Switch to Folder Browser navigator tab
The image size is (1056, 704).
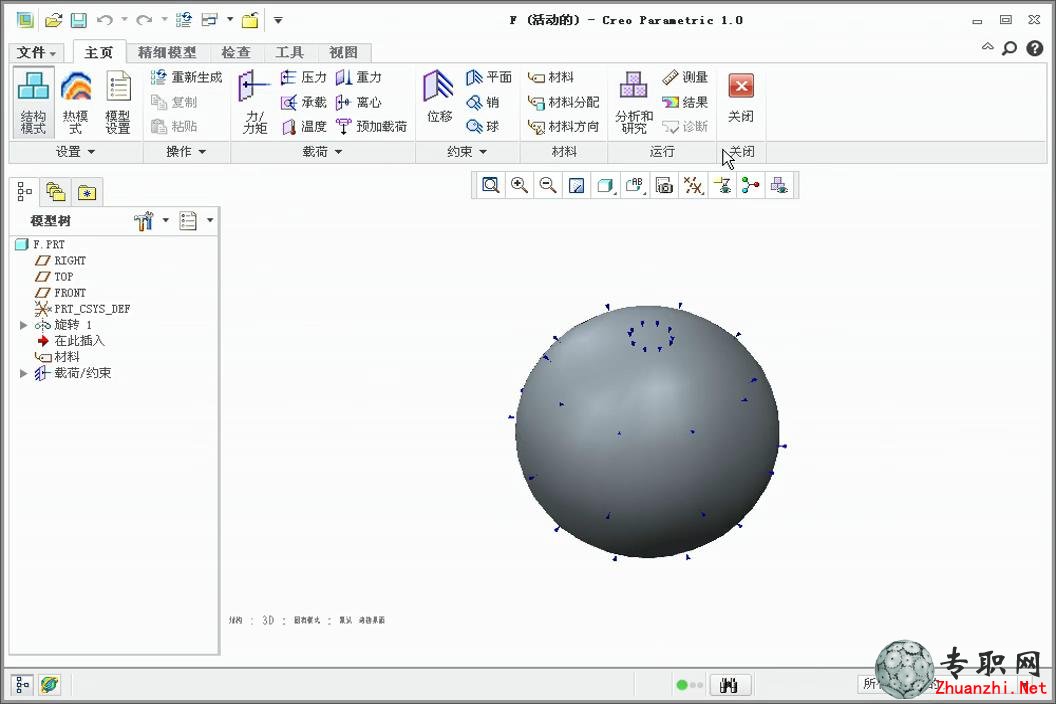tap(56, 193)
